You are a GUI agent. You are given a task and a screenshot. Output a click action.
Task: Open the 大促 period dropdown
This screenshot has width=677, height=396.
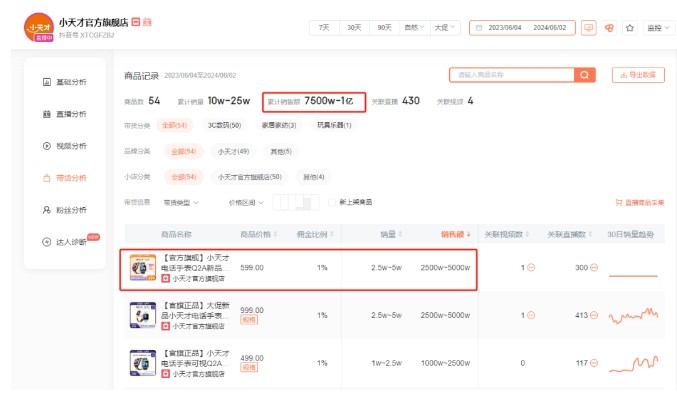coord(445,28)
